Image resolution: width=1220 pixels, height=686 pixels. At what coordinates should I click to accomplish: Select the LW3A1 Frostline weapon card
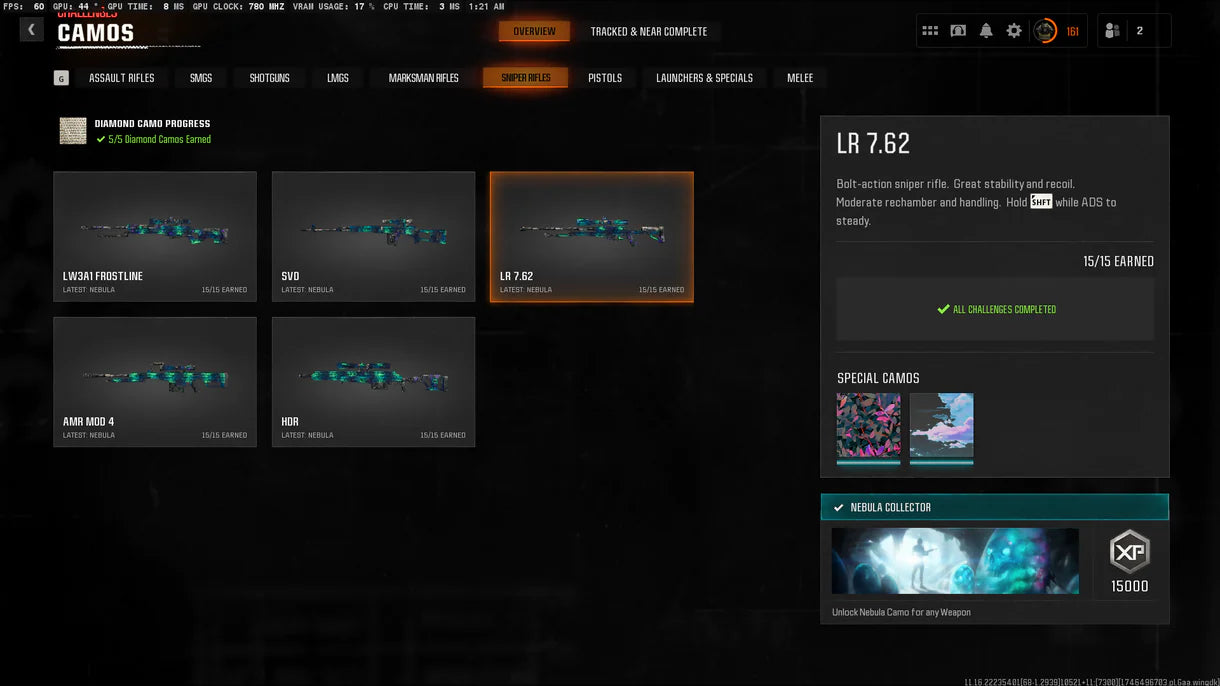click(155, 236)
